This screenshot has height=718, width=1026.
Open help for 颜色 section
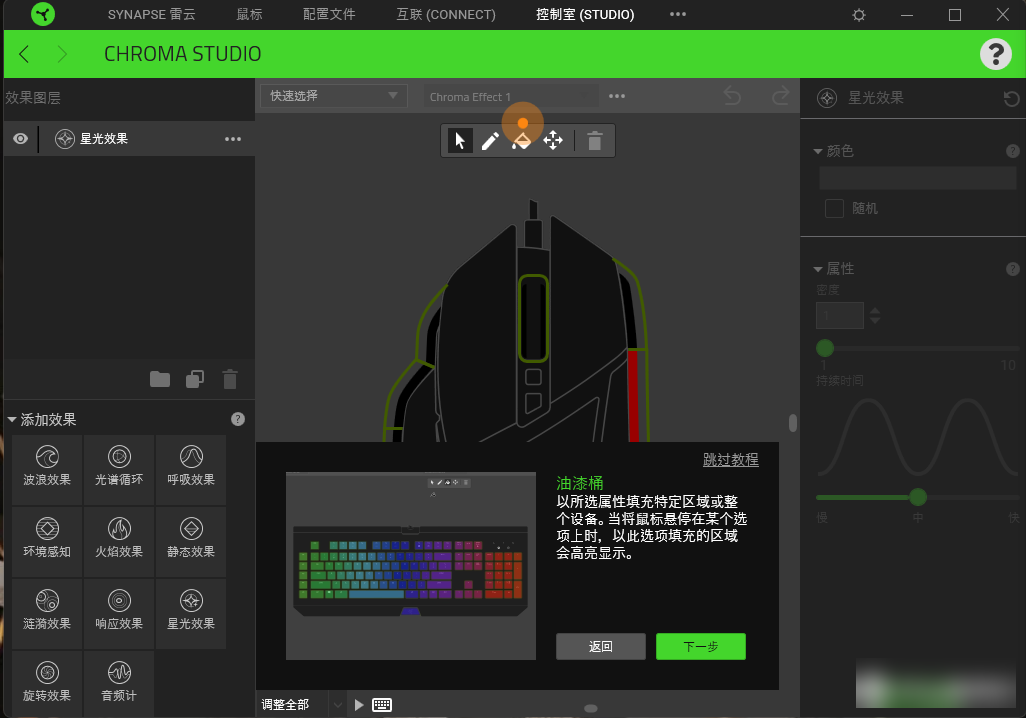[x=1013, y=151]
